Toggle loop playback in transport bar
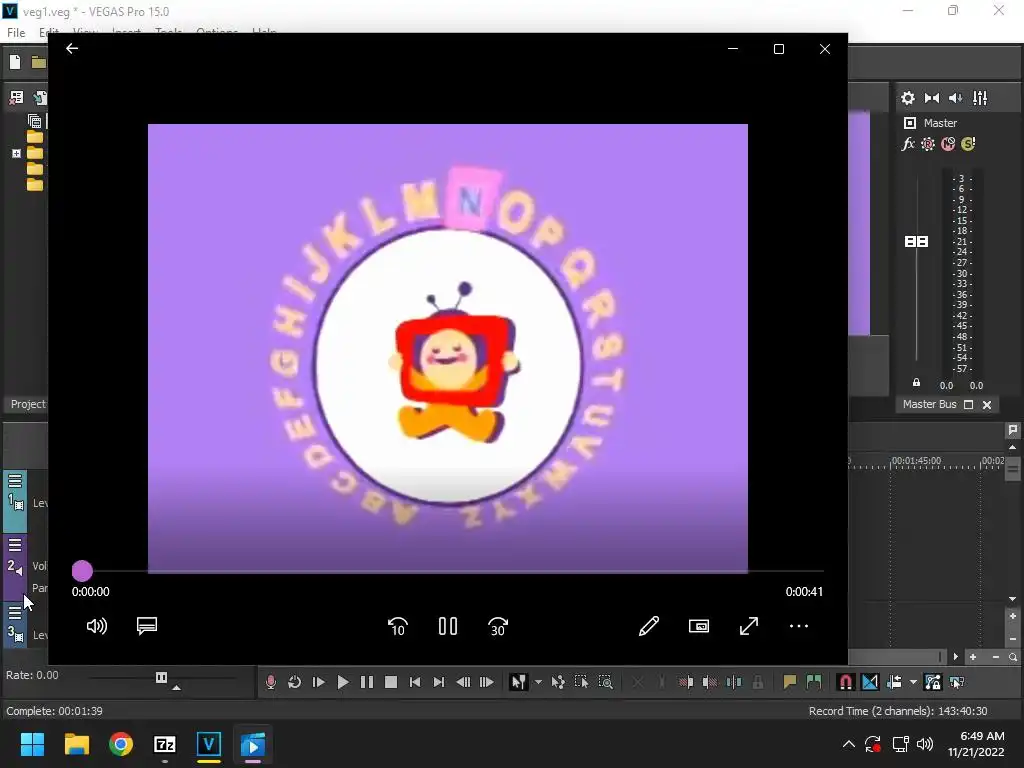The image size is (1024, 768). point(294,682)
